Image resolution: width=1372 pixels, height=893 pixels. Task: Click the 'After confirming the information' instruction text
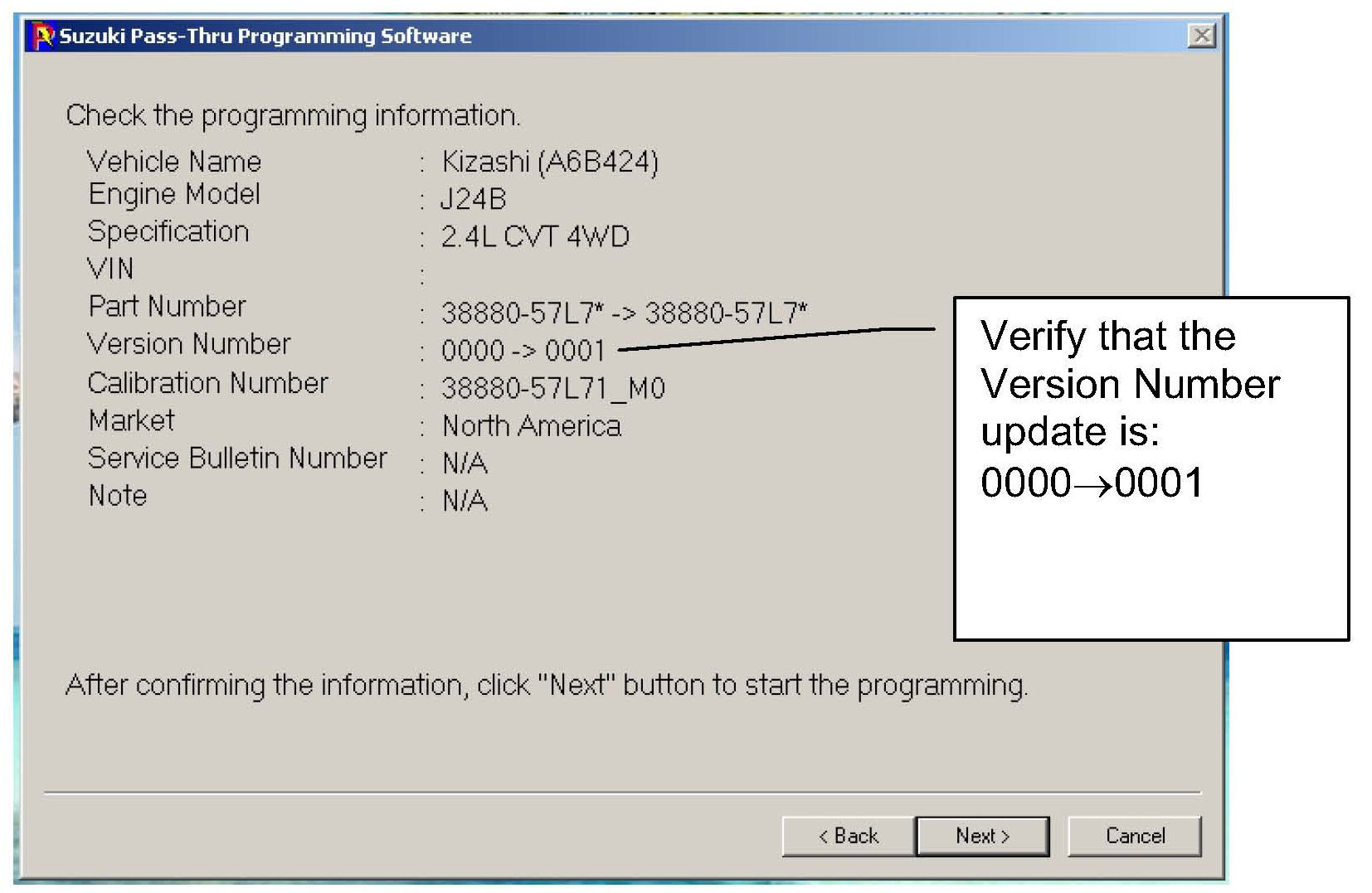click(546, 686)
